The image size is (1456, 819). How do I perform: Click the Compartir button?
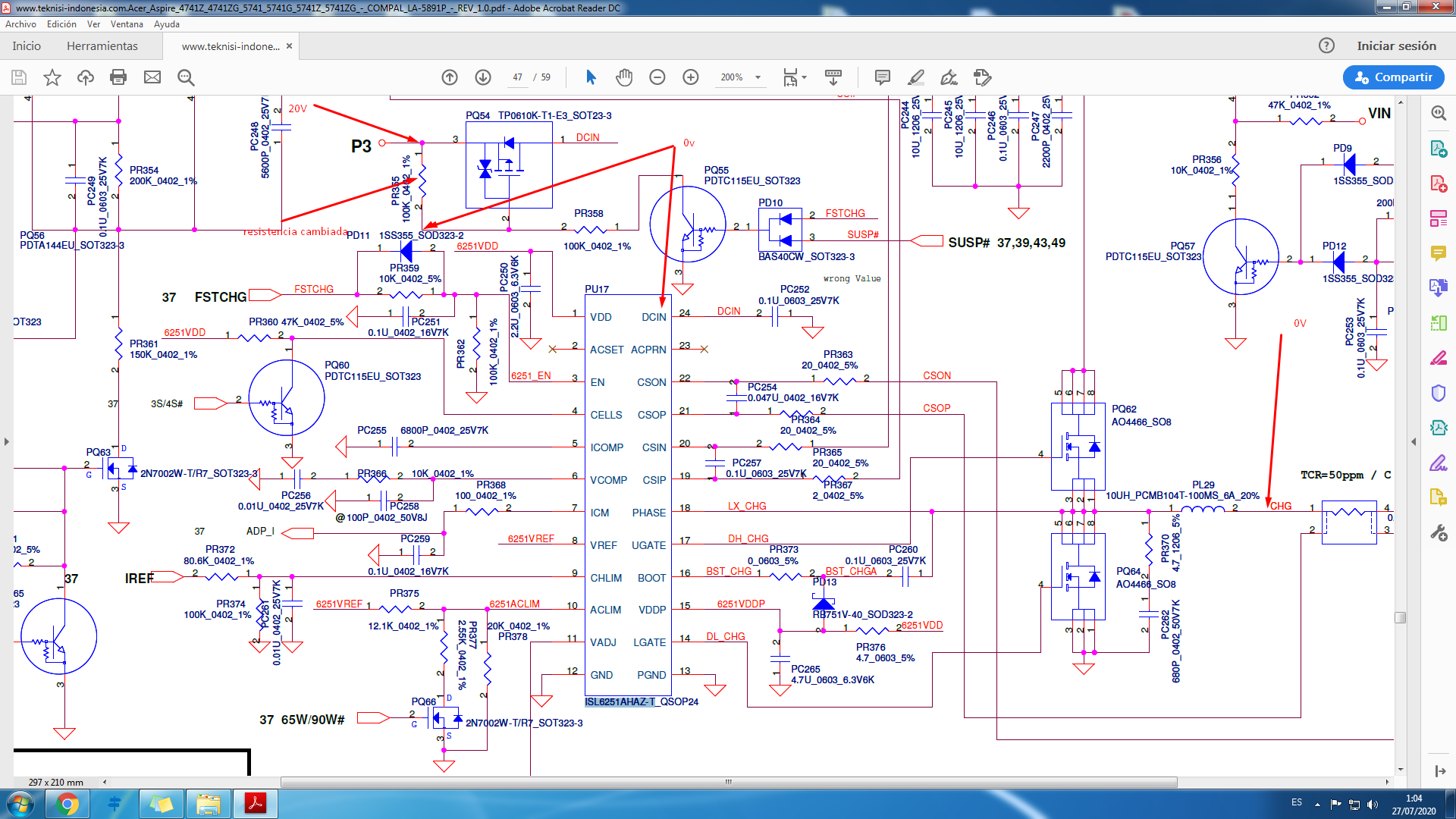[1394, 77]
